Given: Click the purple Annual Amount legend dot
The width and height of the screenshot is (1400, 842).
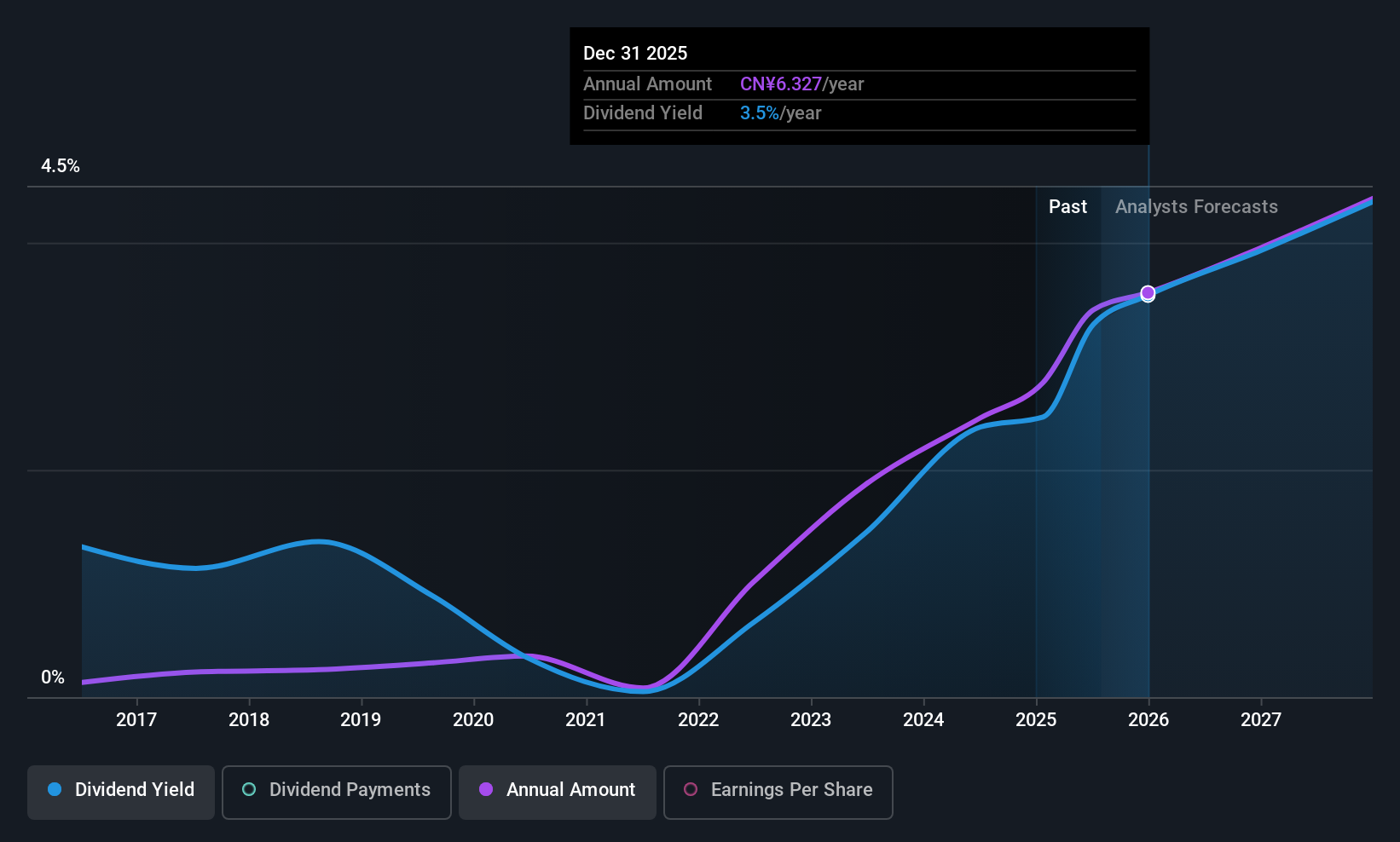Looking at the screenshot, I should [x=486, y=789].
